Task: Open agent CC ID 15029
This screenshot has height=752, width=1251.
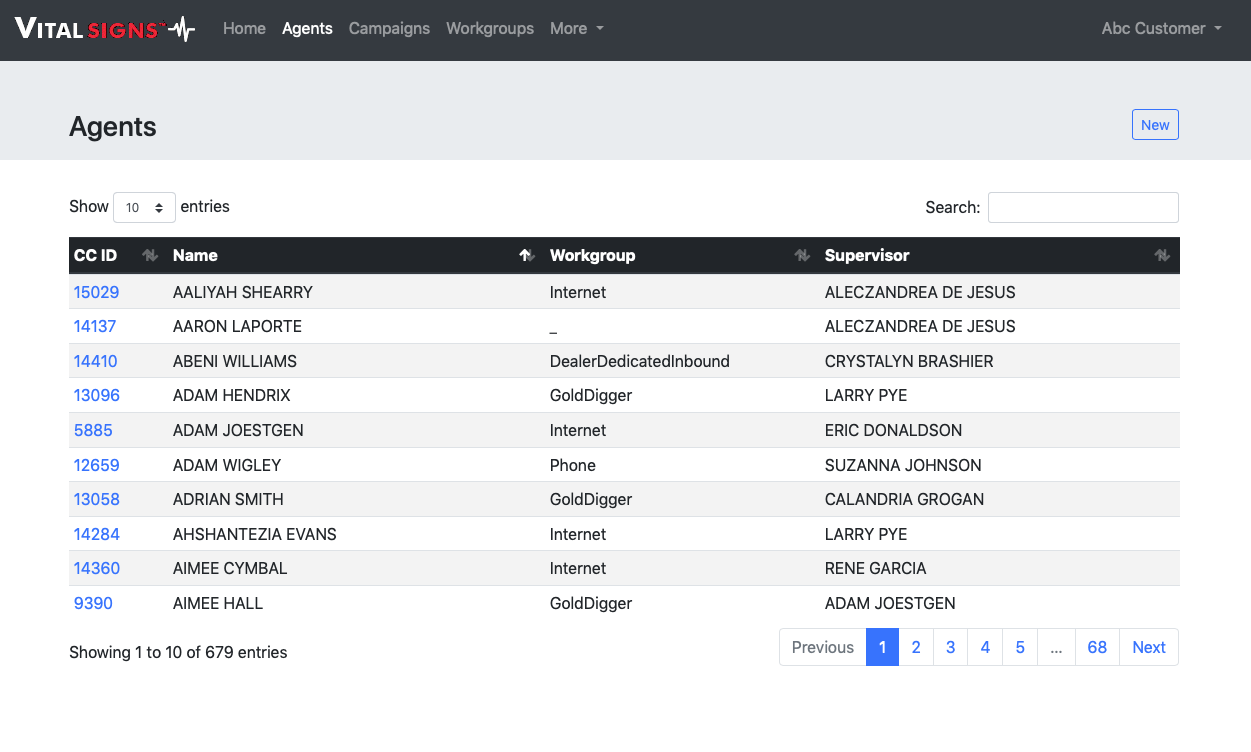Action: pyautogui.click(x=96, y=293)
